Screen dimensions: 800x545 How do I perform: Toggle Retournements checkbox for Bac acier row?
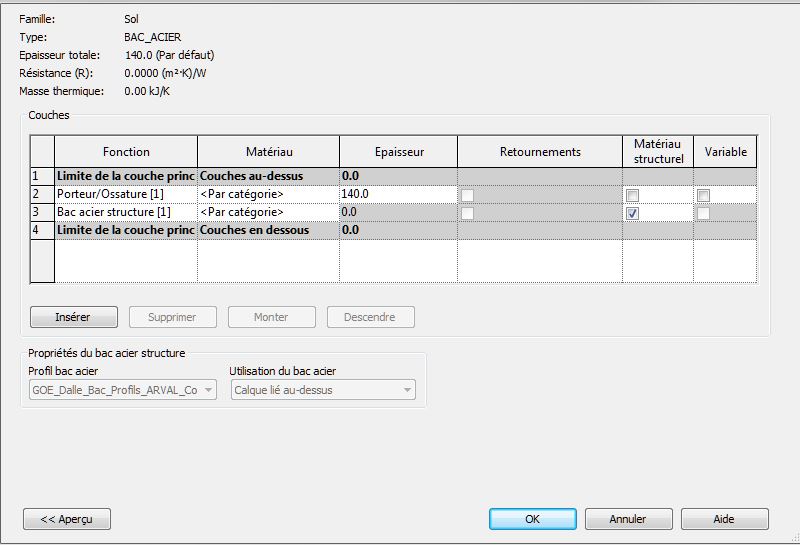pyautogui.click(x=467, y=214)
